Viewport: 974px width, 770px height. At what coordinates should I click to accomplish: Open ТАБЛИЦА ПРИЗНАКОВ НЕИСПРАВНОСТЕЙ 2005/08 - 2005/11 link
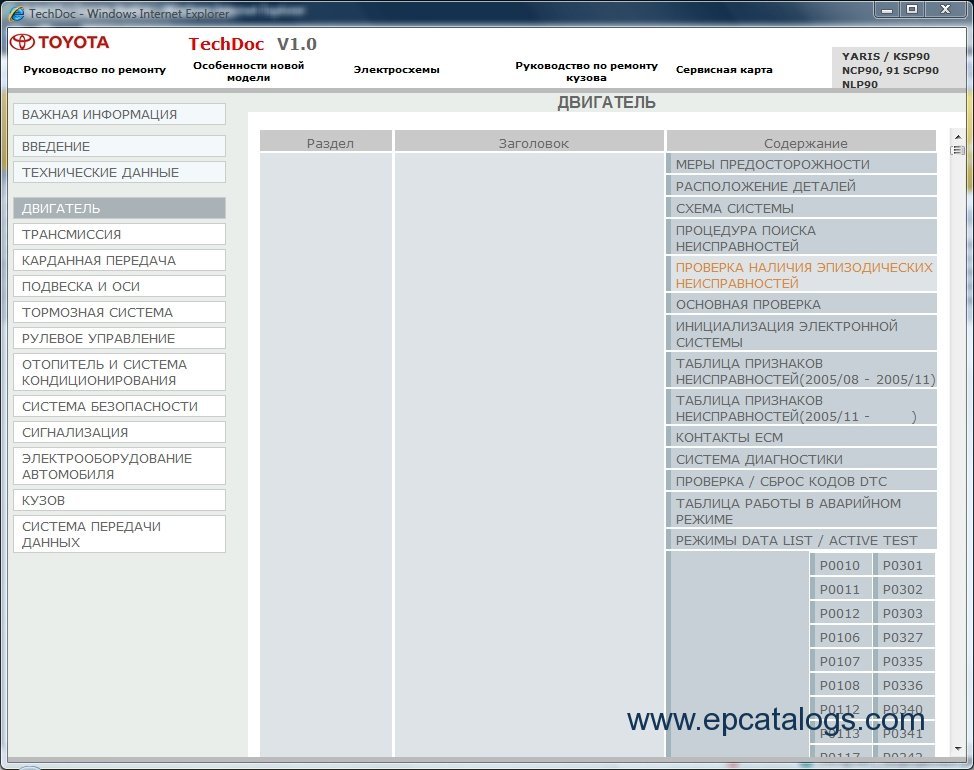801,371
